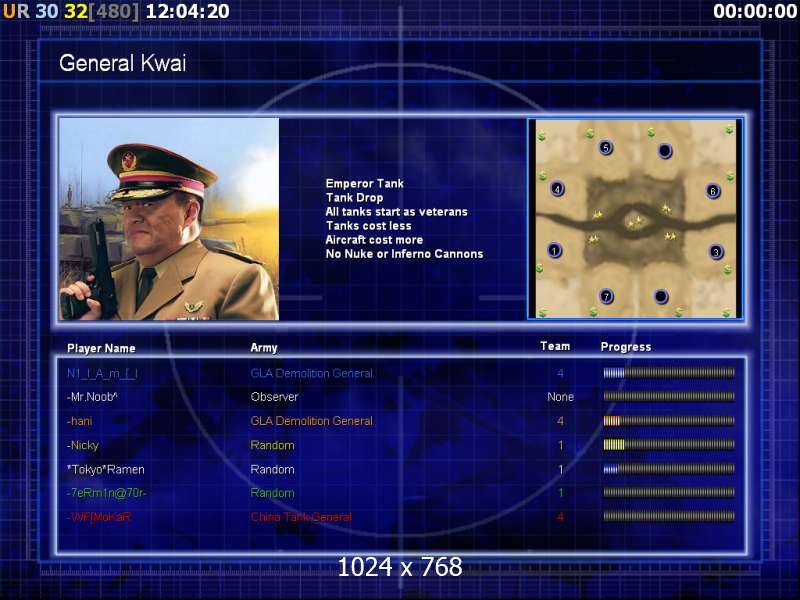Click the -hani loading progress bar
Screen dimensions: 800x600
coord(669,421)
